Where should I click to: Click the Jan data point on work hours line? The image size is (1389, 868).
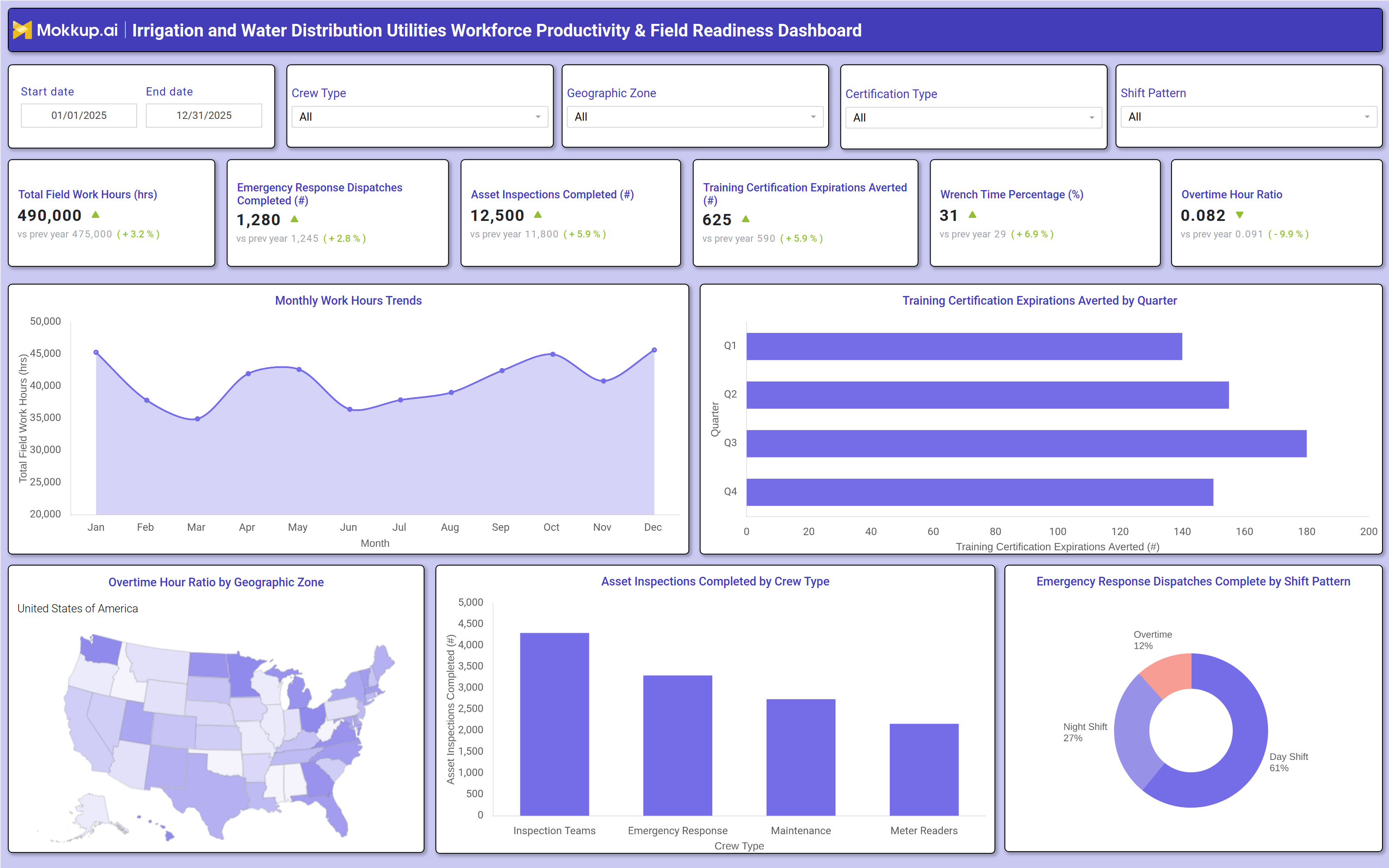click(96, 352)
